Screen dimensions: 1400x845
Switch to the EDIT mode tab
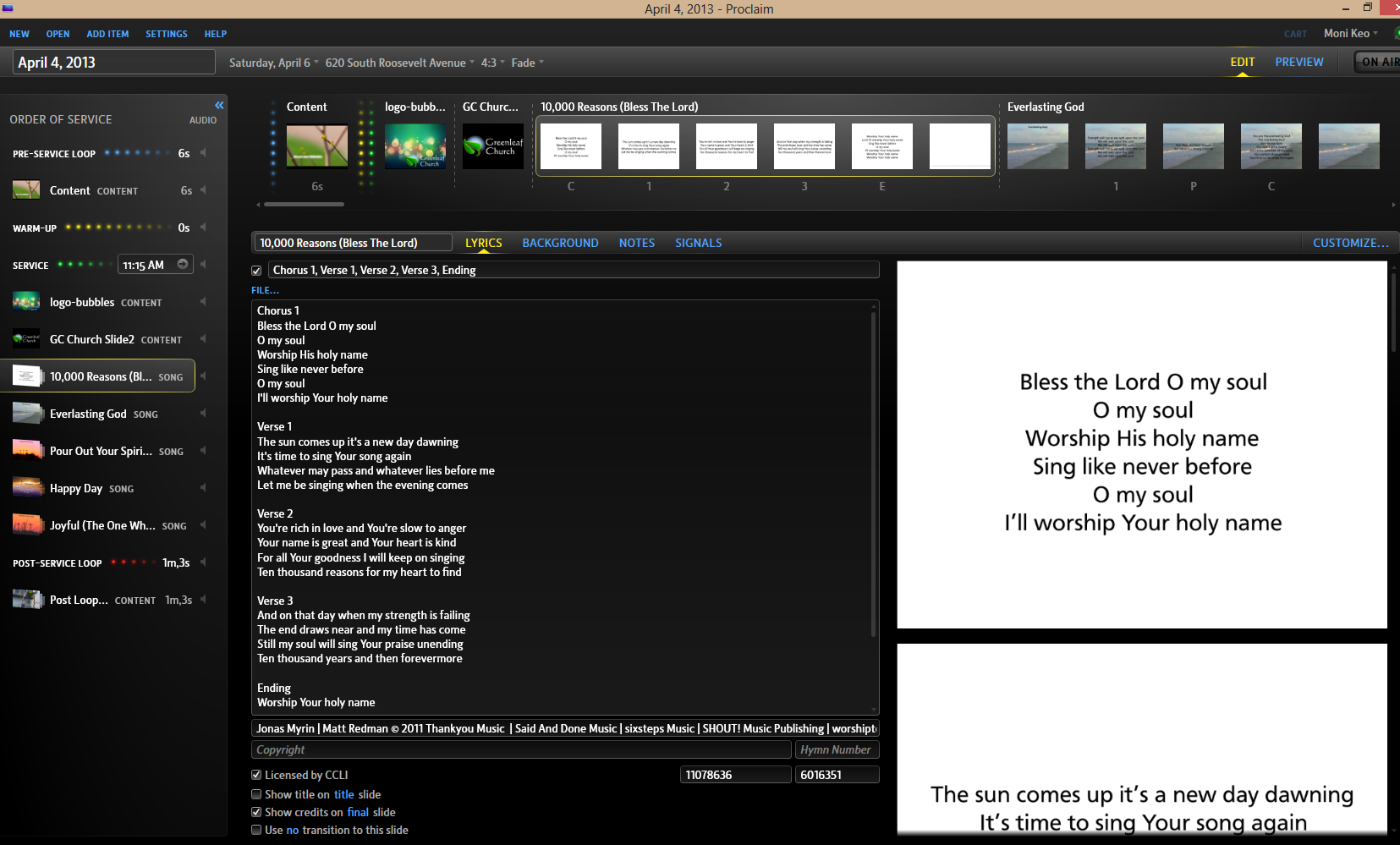pyautogui.click(x=1243, y=62)
